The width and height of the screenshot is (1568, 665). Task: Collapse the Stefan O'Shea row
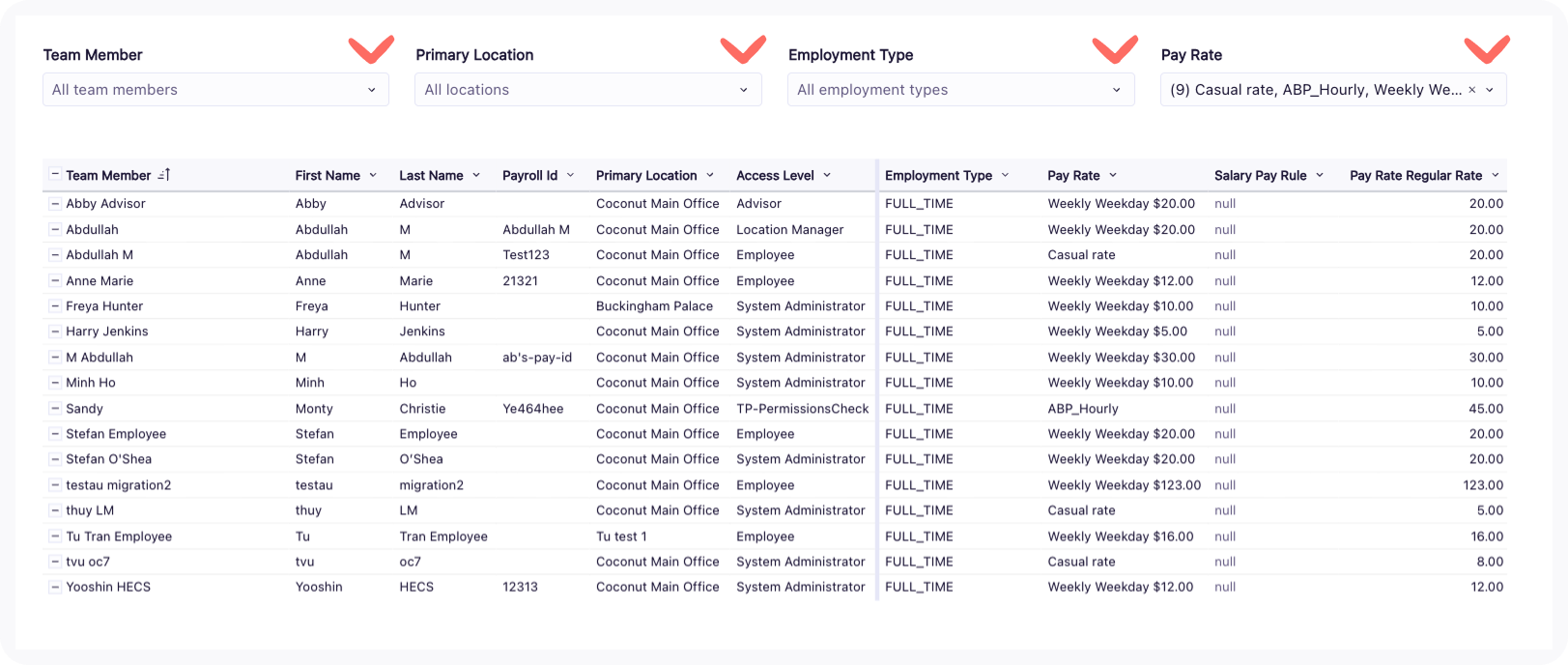[x=55, y=459]
